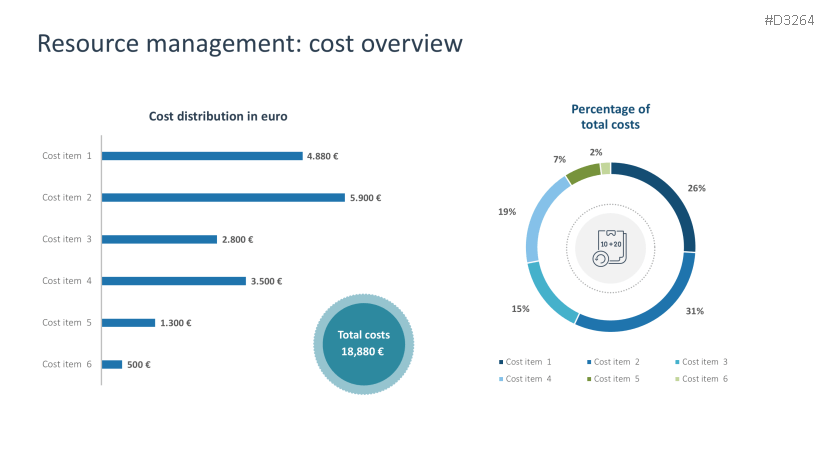The height and width of the screenshot is (466, 829).
Task: Click the 2.800 € value label
Action: coord(238,240)
